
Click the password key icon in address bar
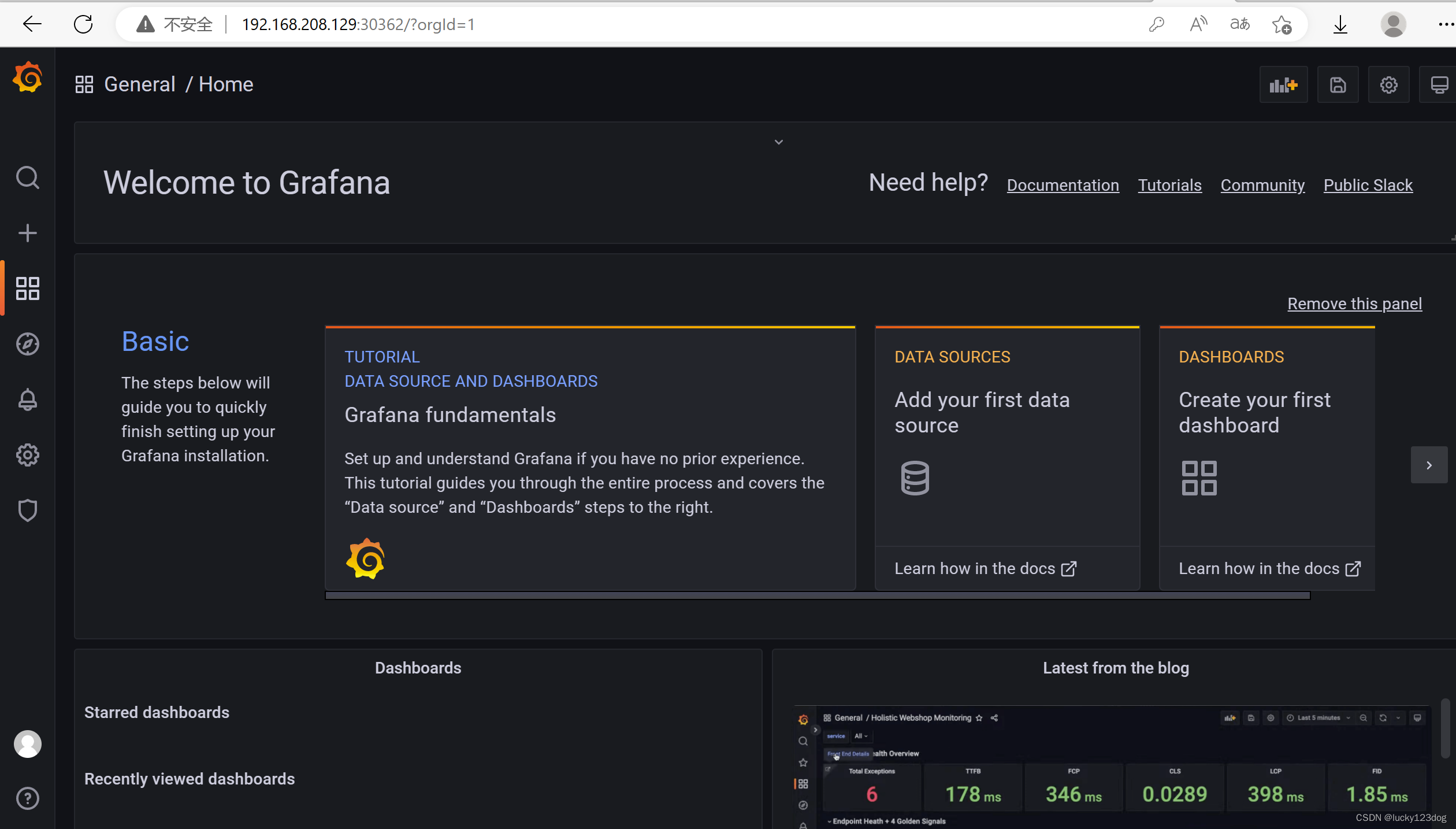[1156, 24]
